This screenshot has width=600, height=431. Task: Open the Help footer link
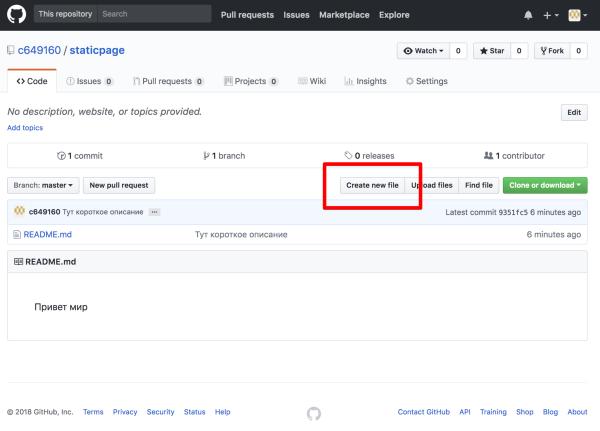[x=222, y=412]
